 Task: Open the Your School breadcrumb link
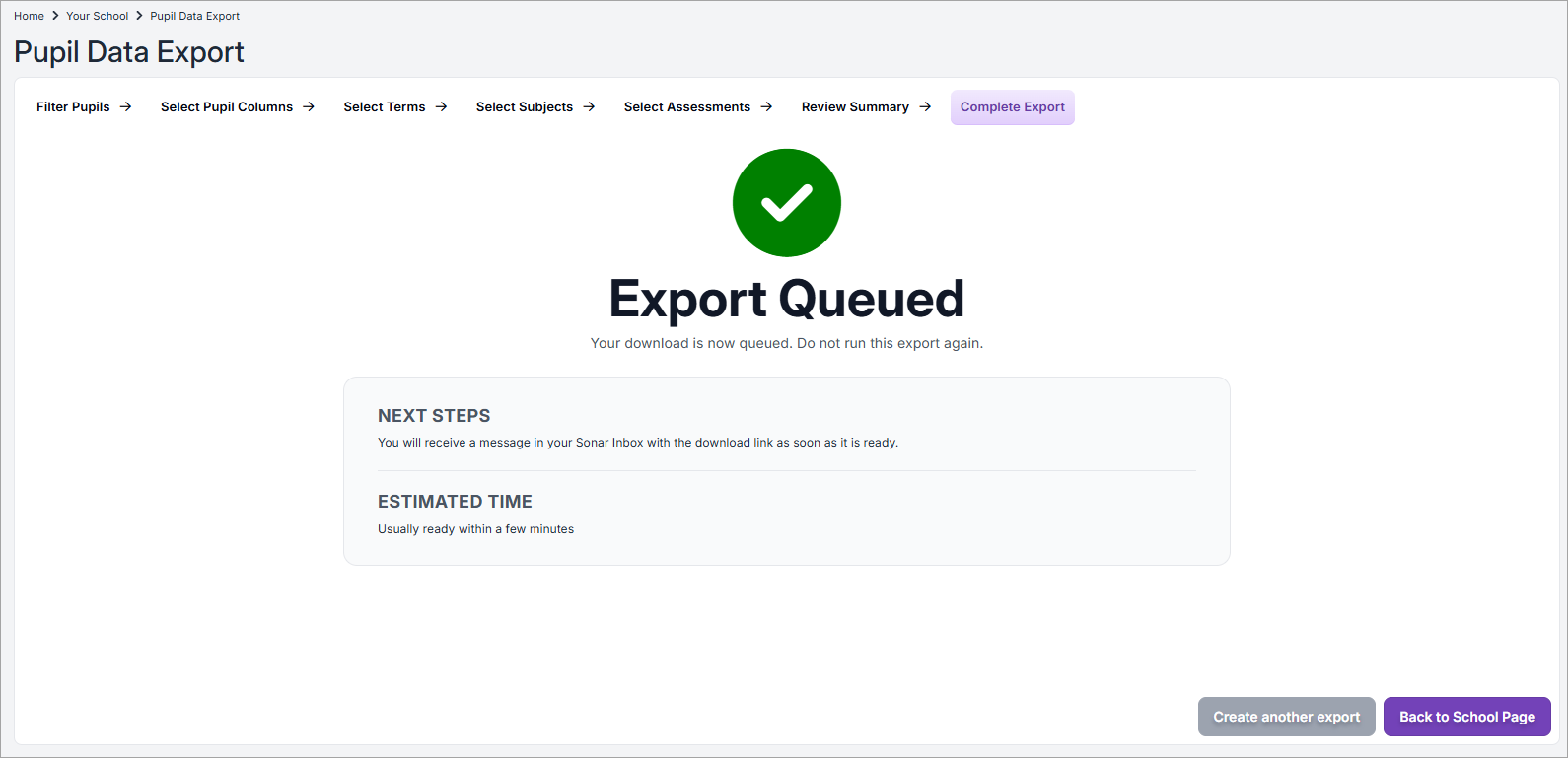97,16
